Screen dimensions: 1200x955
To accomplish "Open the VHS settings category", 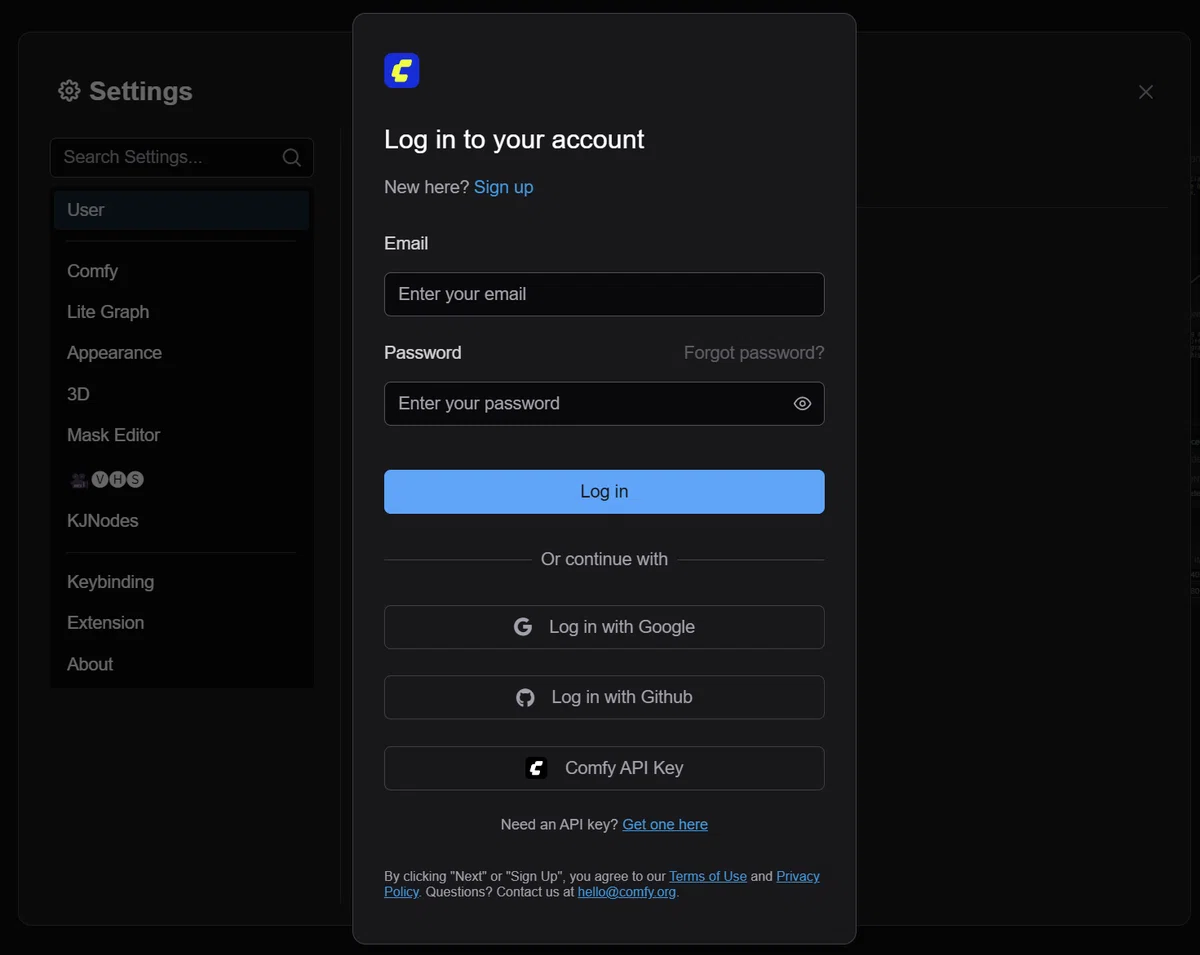I will pyautogui.click(x=181, y=479).
